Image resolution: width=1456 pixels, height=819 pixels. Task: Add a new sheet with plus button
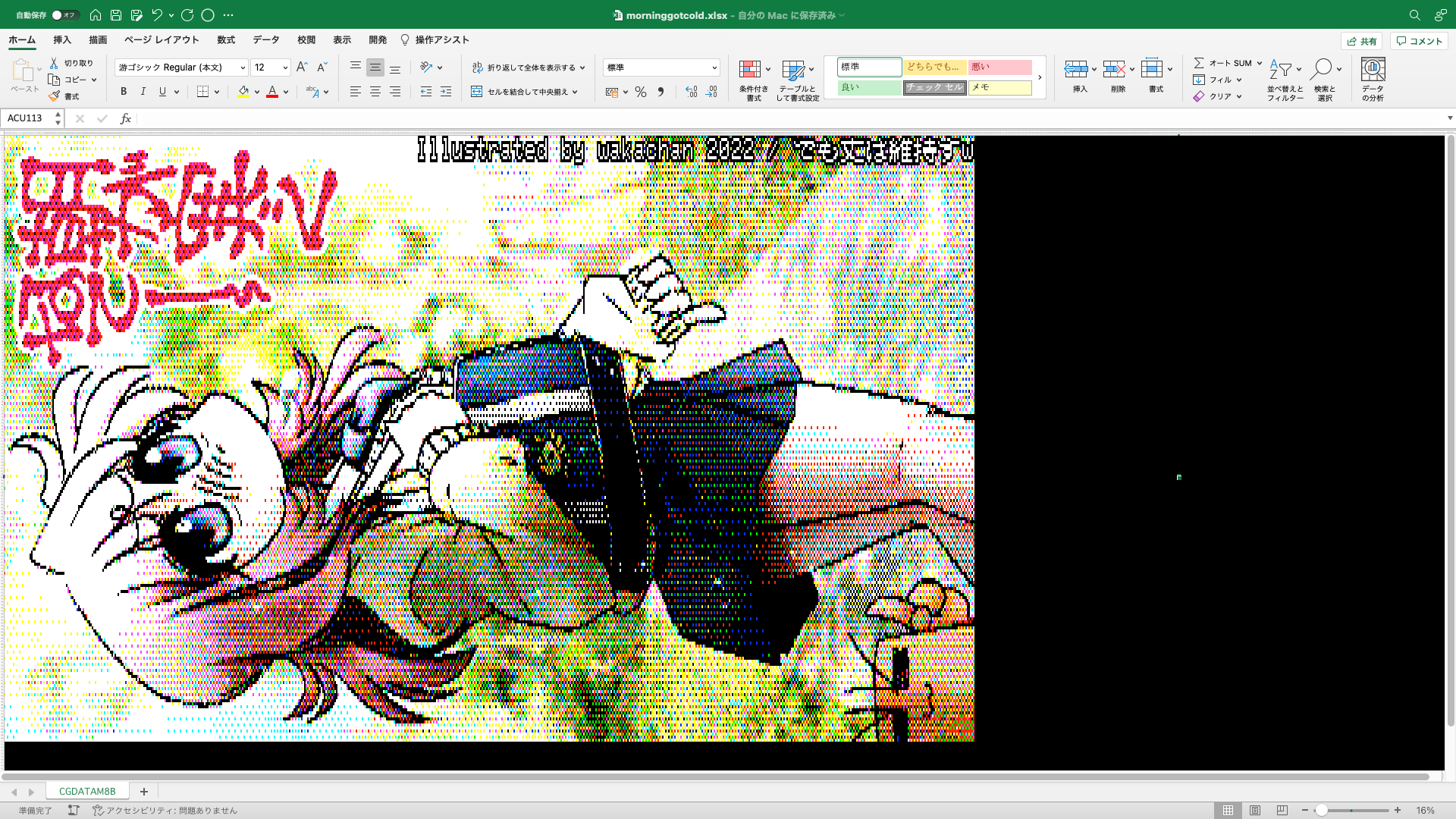tap(143, 791)
